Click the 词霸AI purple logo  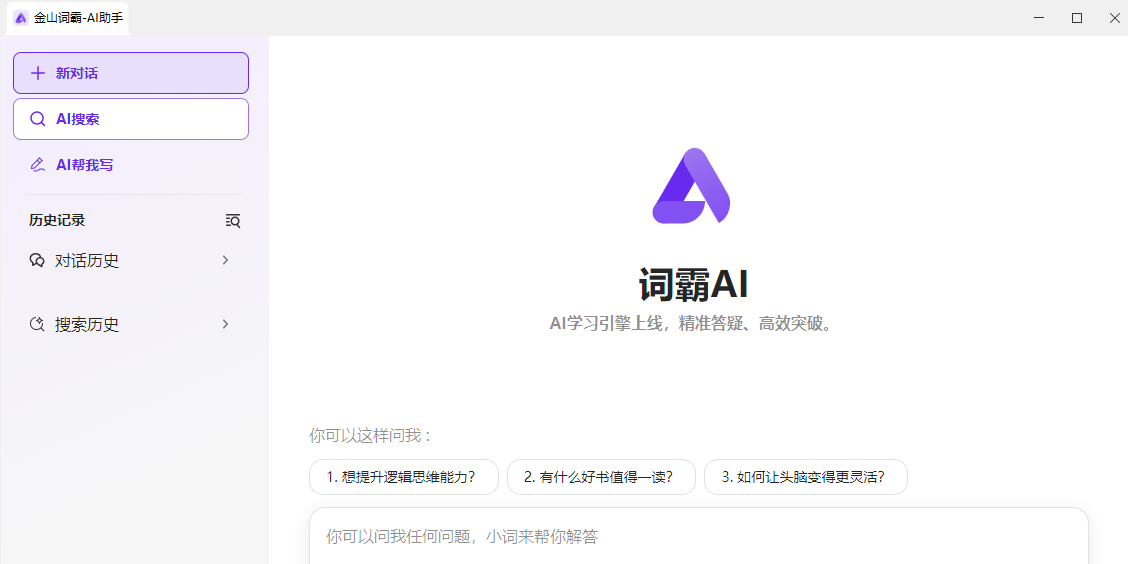click(x=691, y=186)
